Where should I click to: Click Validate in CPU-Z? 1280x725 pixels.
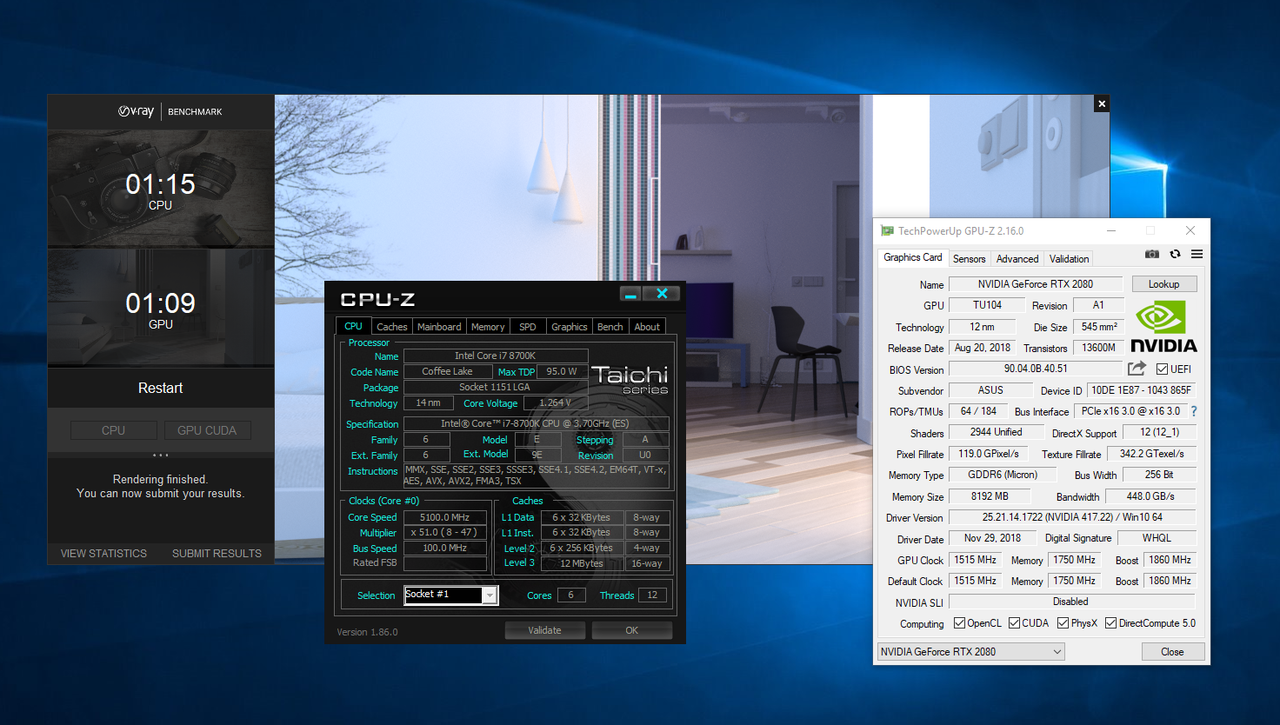click(545, 630)
